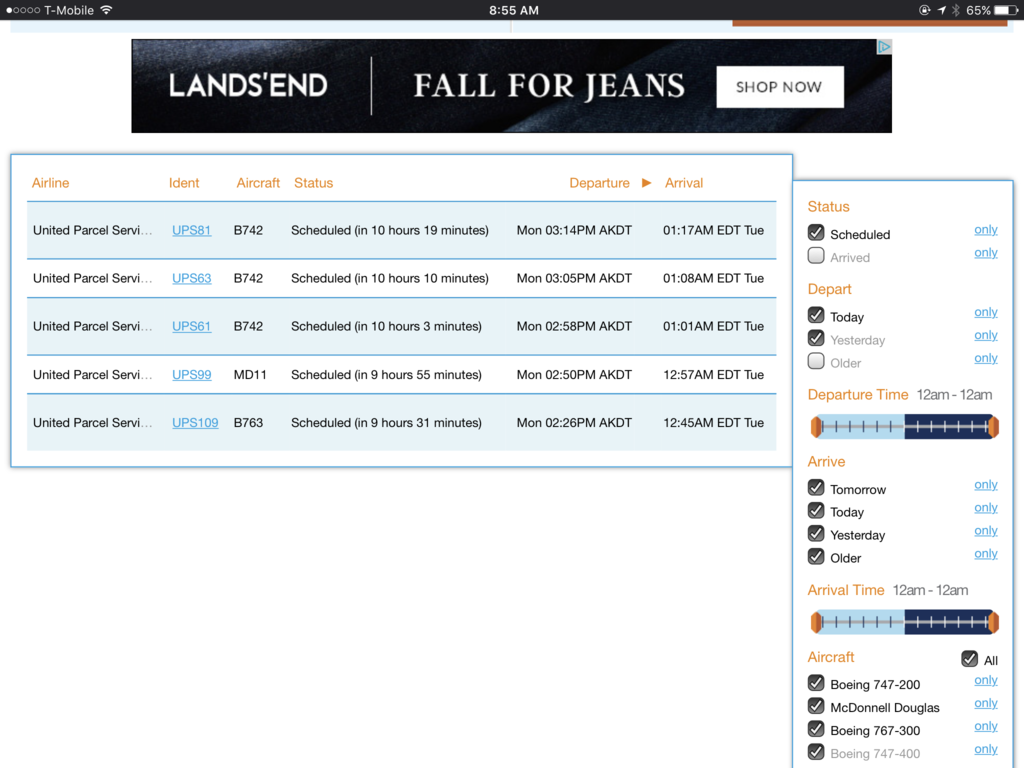
Task: Tap the location arrow icon in the status bar
Action: 941,10
